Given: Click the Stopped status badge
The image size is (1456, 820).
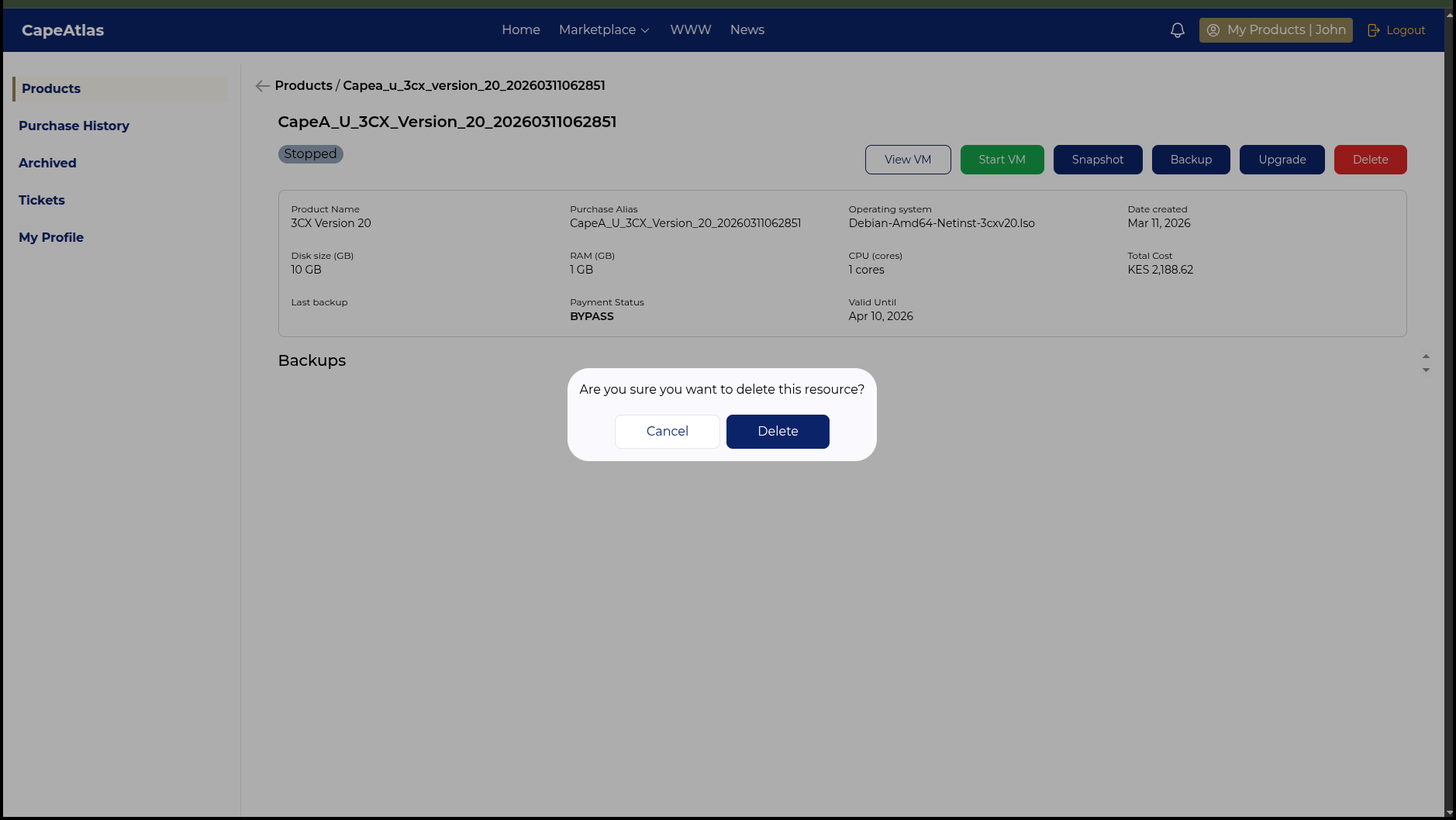Looking at the screenshot, I should (x=310, y=154).
